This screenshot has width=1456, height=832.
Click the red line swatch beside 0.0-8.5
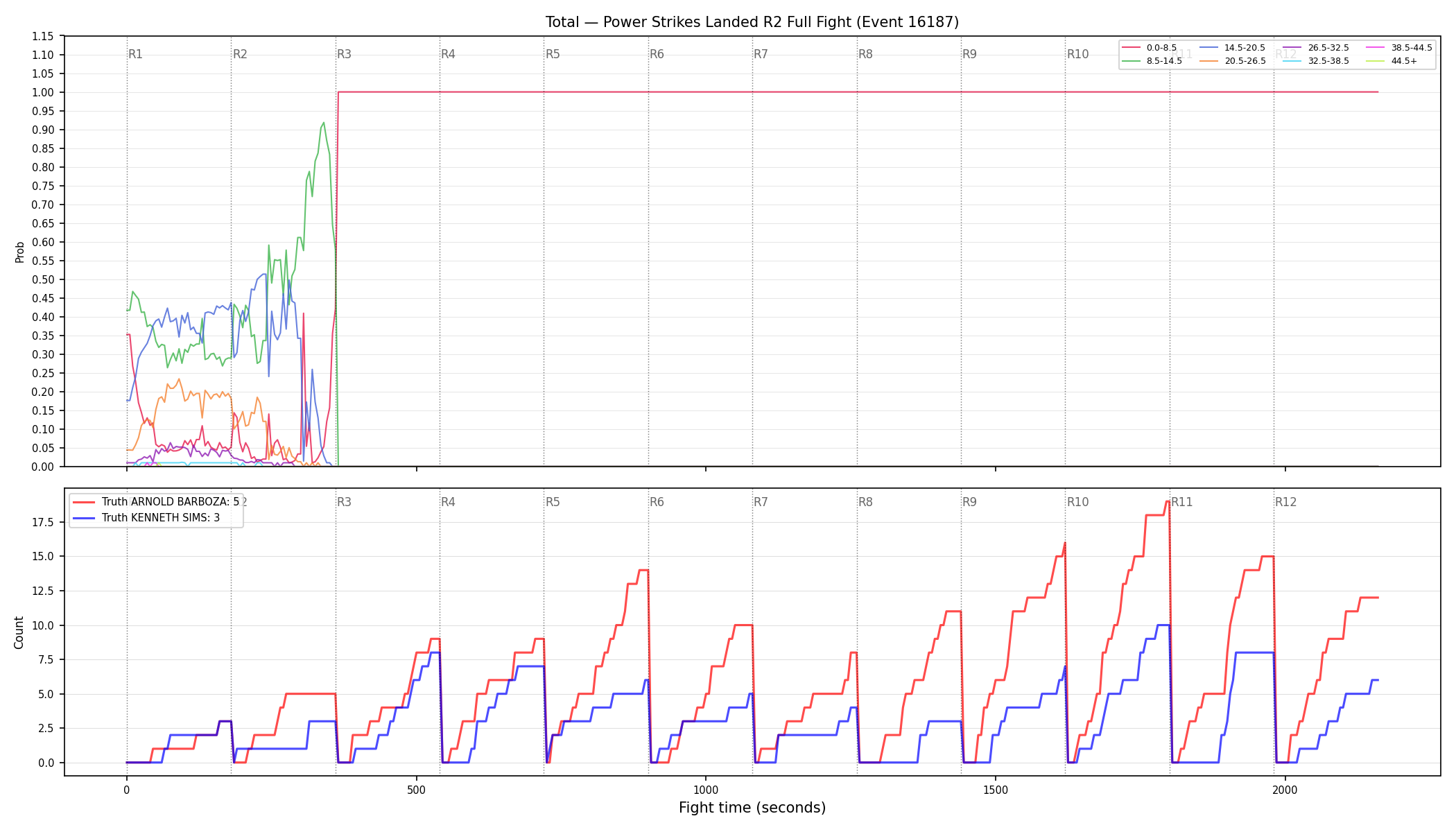[1131, 48]
